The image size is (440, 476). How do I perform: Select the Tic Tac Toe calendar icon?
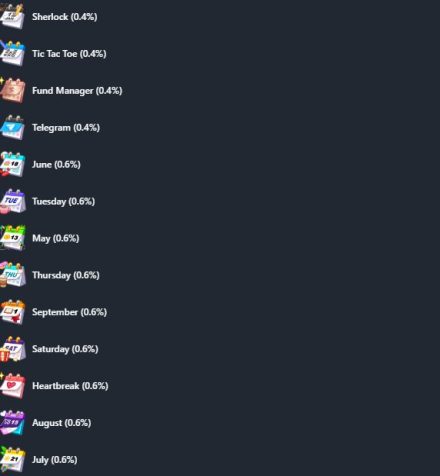pyautogui.click(x=12, y=53)
